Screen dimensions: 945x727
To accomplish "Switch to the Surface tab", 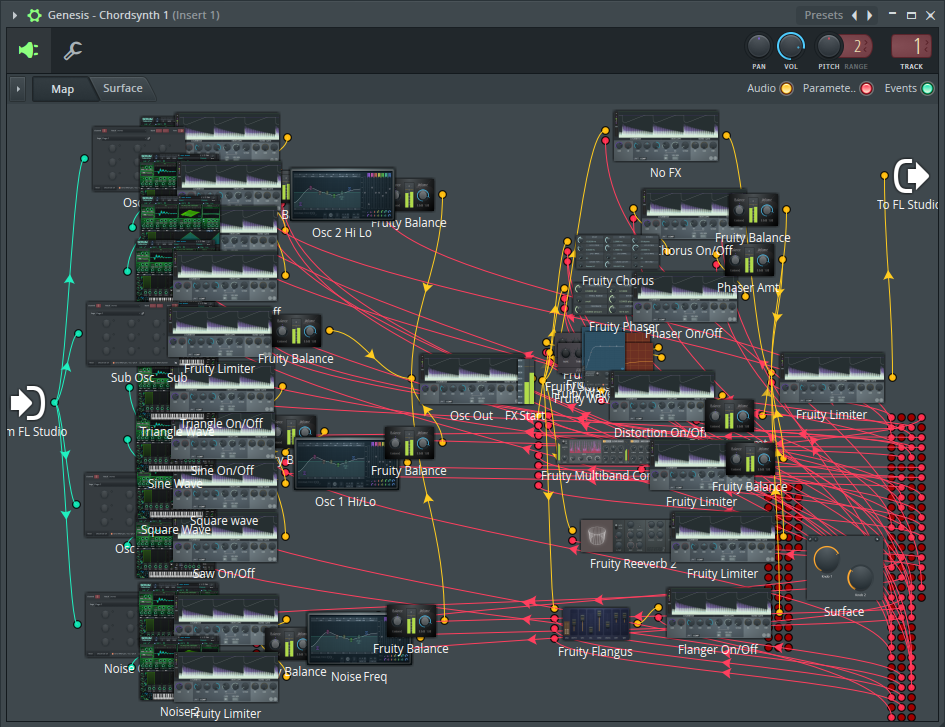I will (123, 89).
